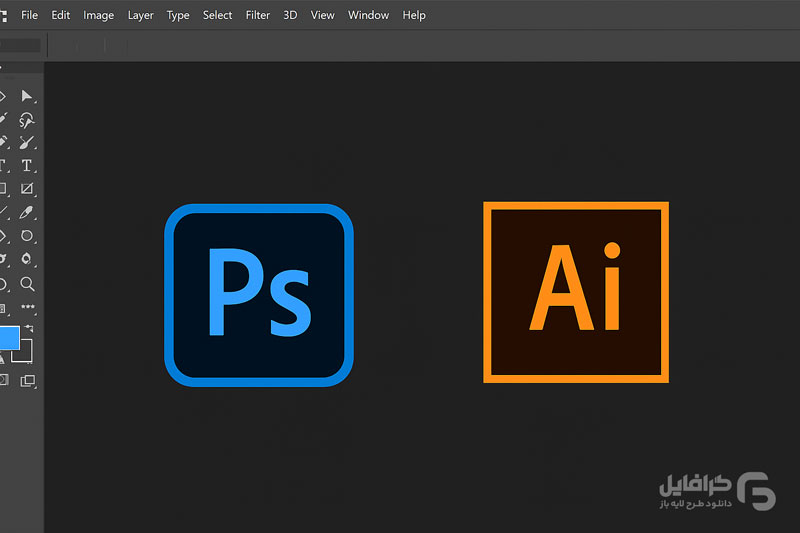Select the fully visible Type tool T icon
Screen dimensions: 800x533
tap(27, 165)
